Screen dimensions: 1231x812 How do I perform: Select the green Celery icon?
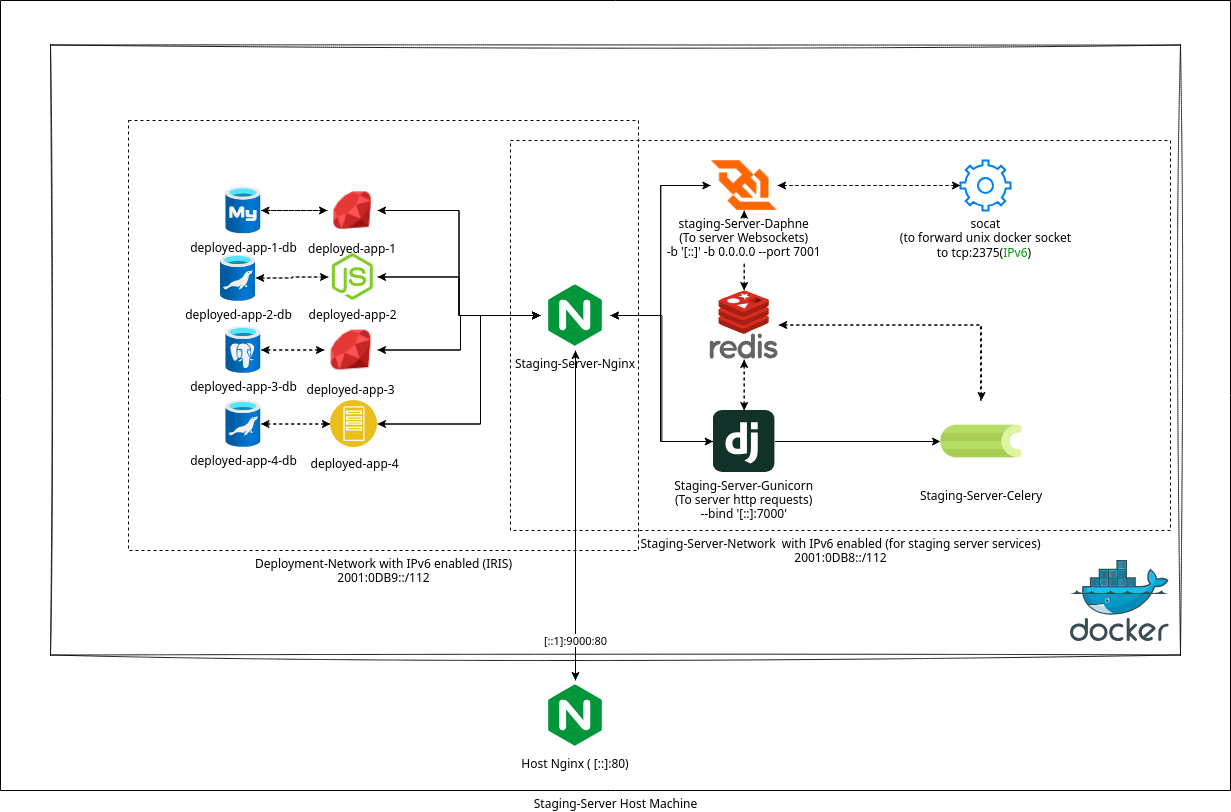tap(981, 441)
